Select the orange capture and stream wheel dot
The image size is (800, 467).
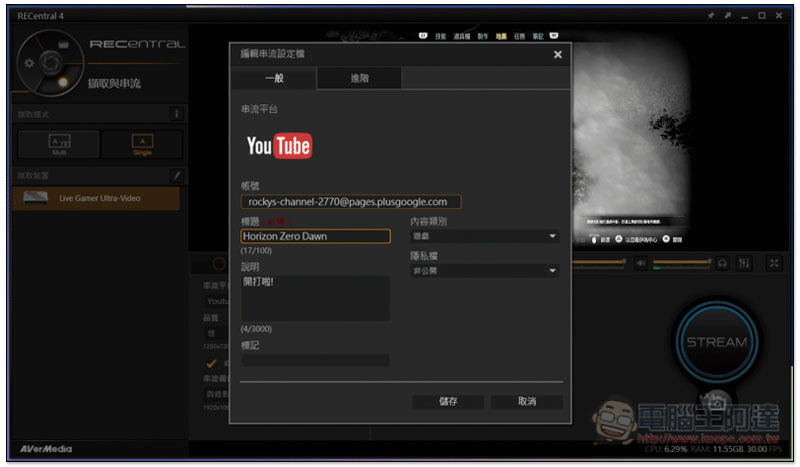[x=63, y=82]
